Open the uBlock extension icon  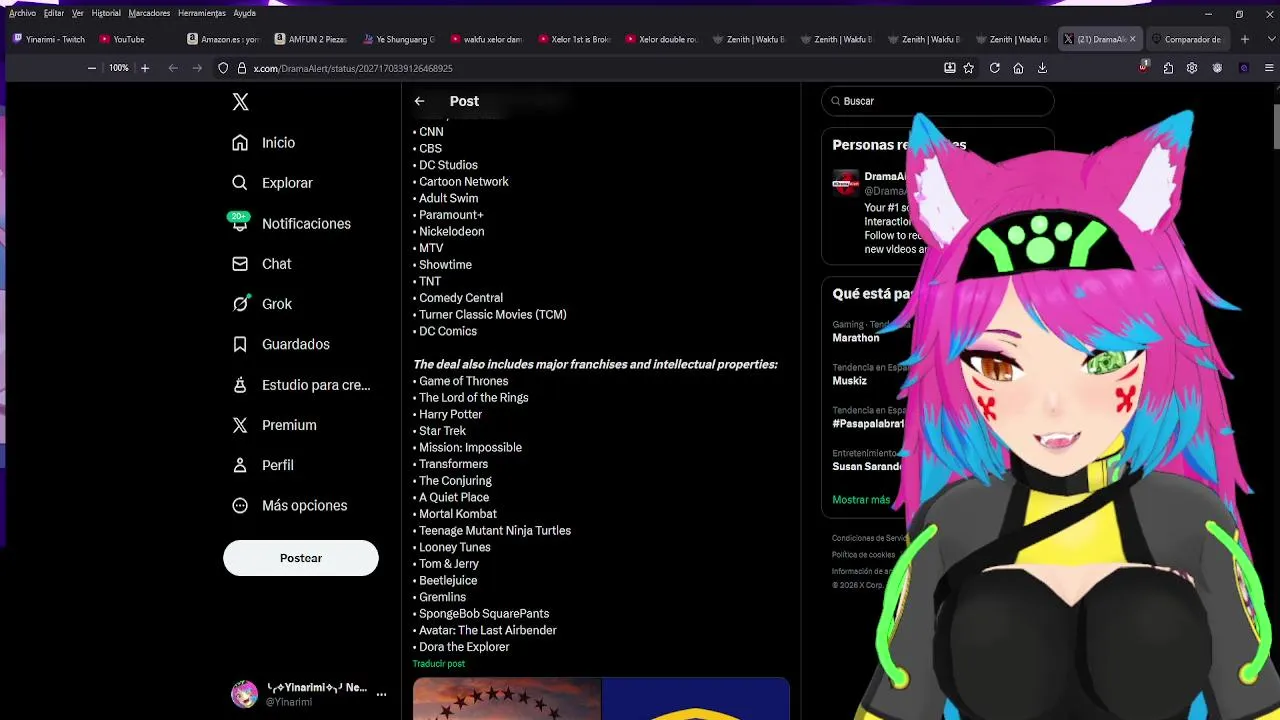coord(1143,68)
